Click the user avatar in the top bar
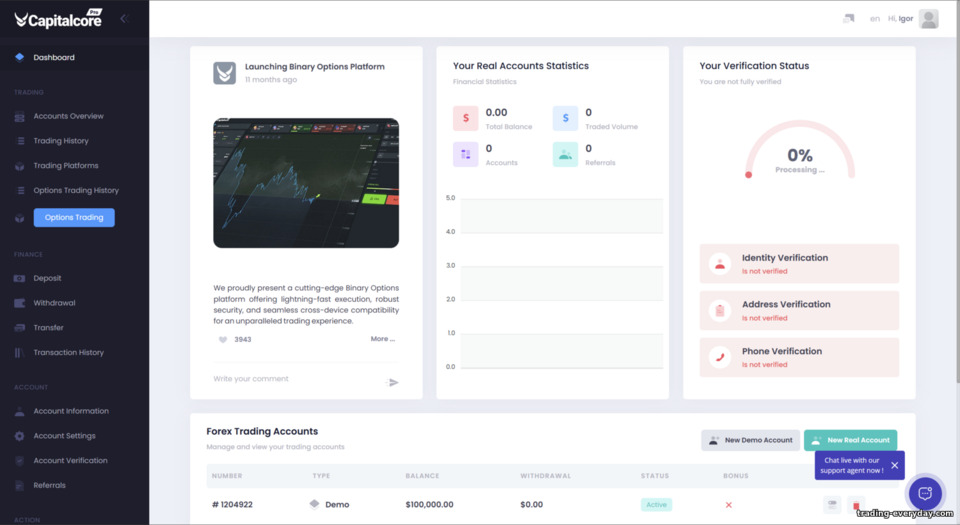This screenshot has width=960, height=525. (x=928, y=18)
